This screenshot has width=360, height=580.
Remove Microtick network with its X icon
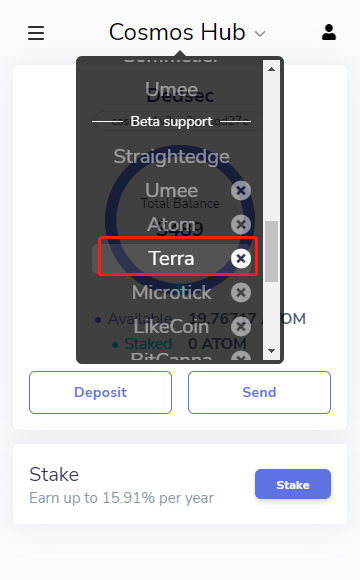click(x=241, y=293)
